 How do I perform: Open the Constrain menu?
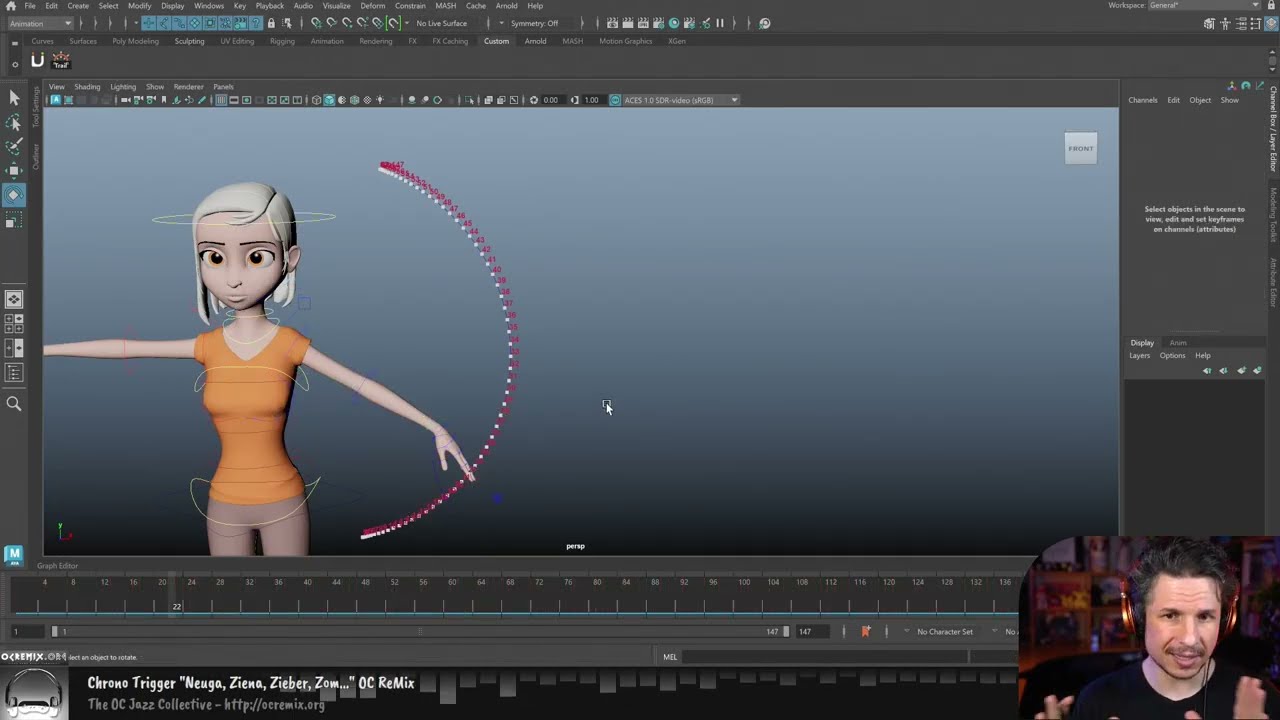point(410,6)
